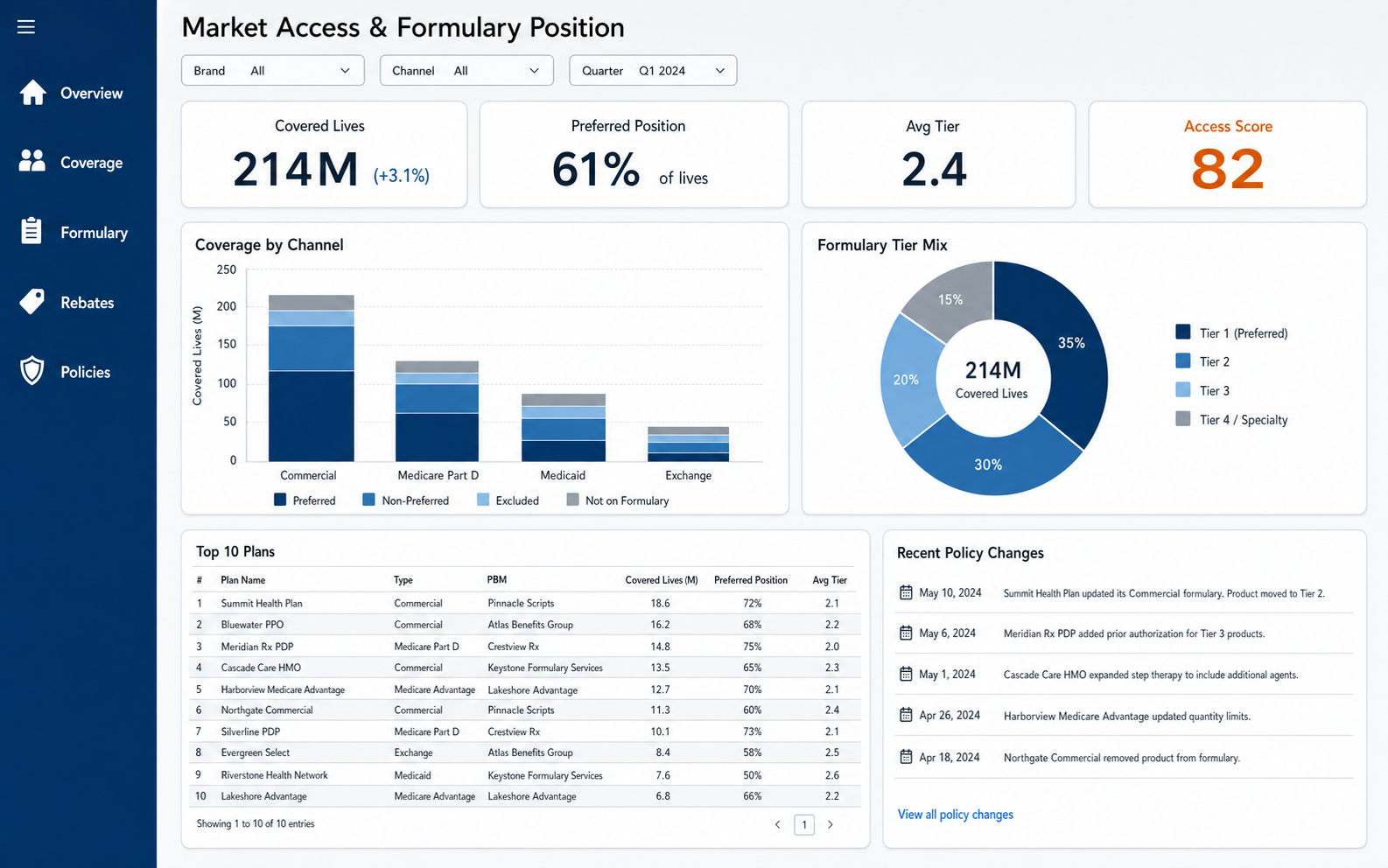
Task: Sort table by Preferred Position header
Action: (751, 580)
